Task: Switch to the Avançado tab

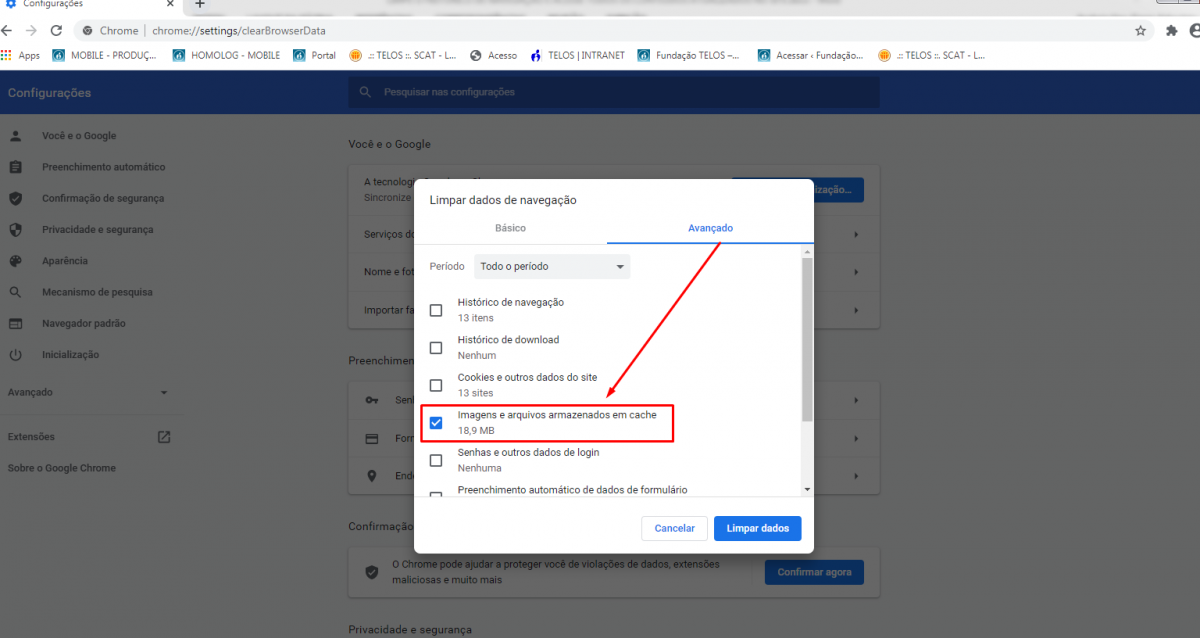Action: pos(710,228)
